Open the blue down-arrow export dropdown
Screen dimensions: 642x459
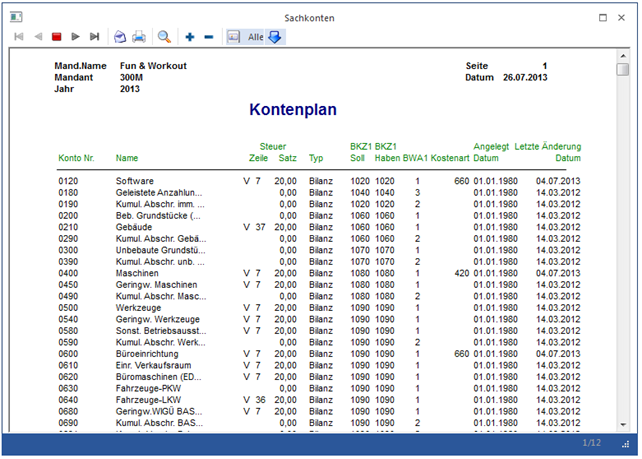[x=275, y=37]
